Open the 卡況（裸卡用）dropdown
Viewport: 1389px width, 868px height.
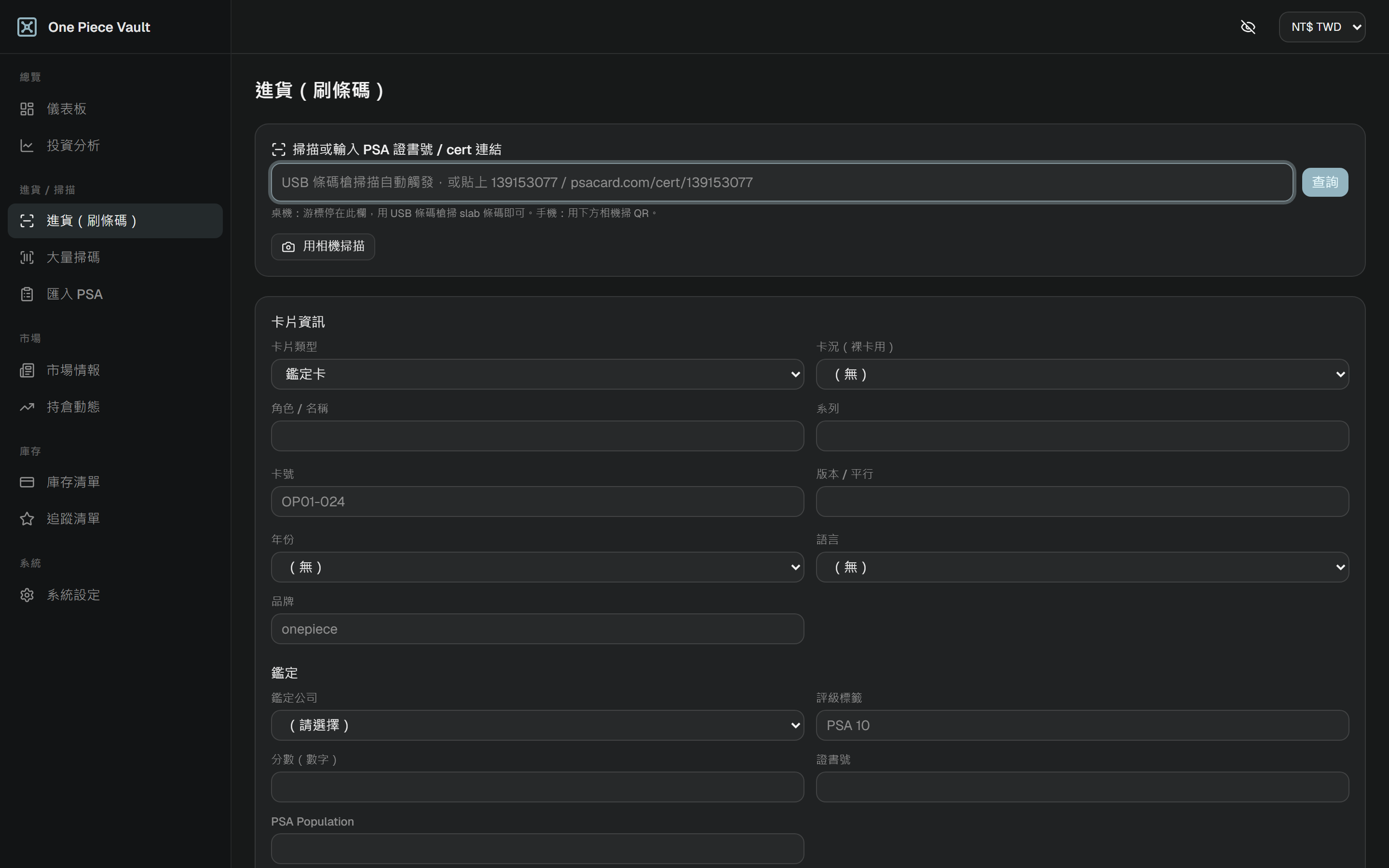click(x=1082, y=374)
